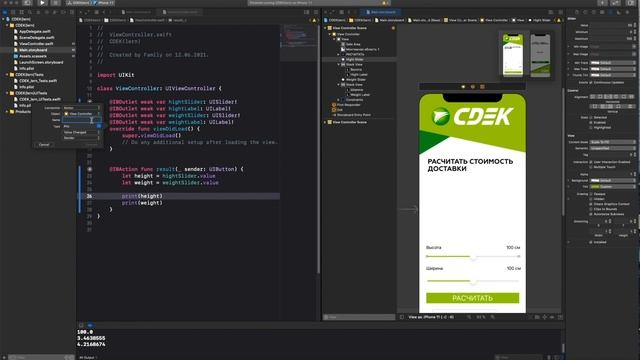Toggle Multiple Touch checkbox
640x360 pixels.
[591, 167]
